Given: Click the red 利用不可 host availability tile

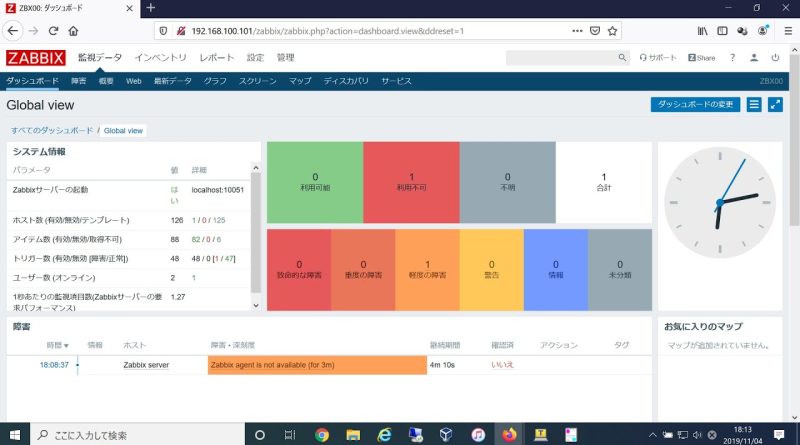Looking at the screenshot, I should pyautogui.click(x=411, y=182).
